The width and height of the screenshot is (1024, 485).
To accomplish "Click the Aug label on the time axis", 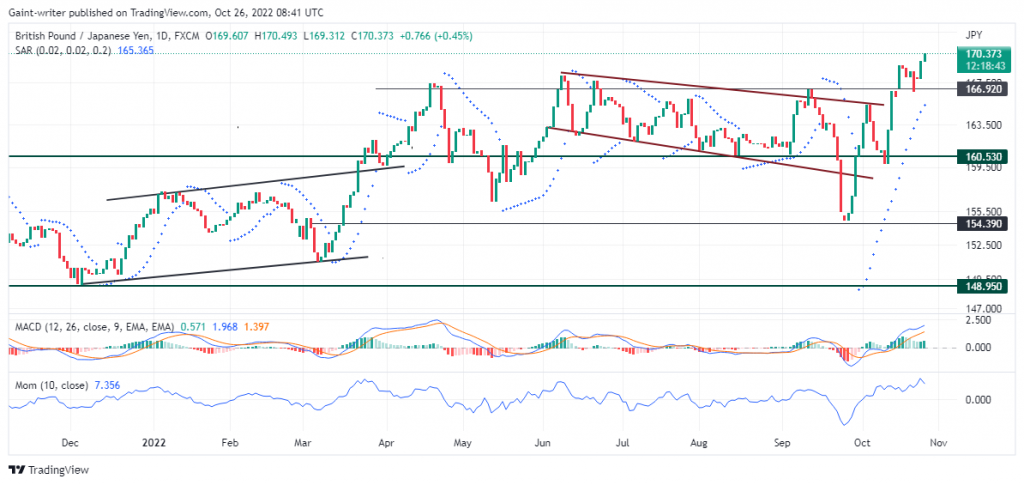I will pyautogui.click(x=699, y=442).
